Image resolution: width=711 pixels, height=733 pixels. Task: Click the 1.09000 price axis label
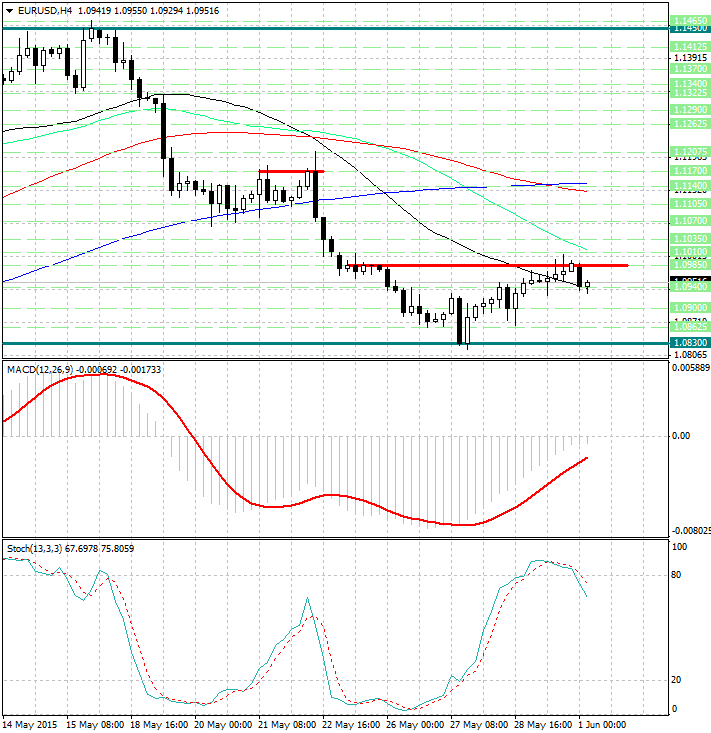tap(688, 307)
